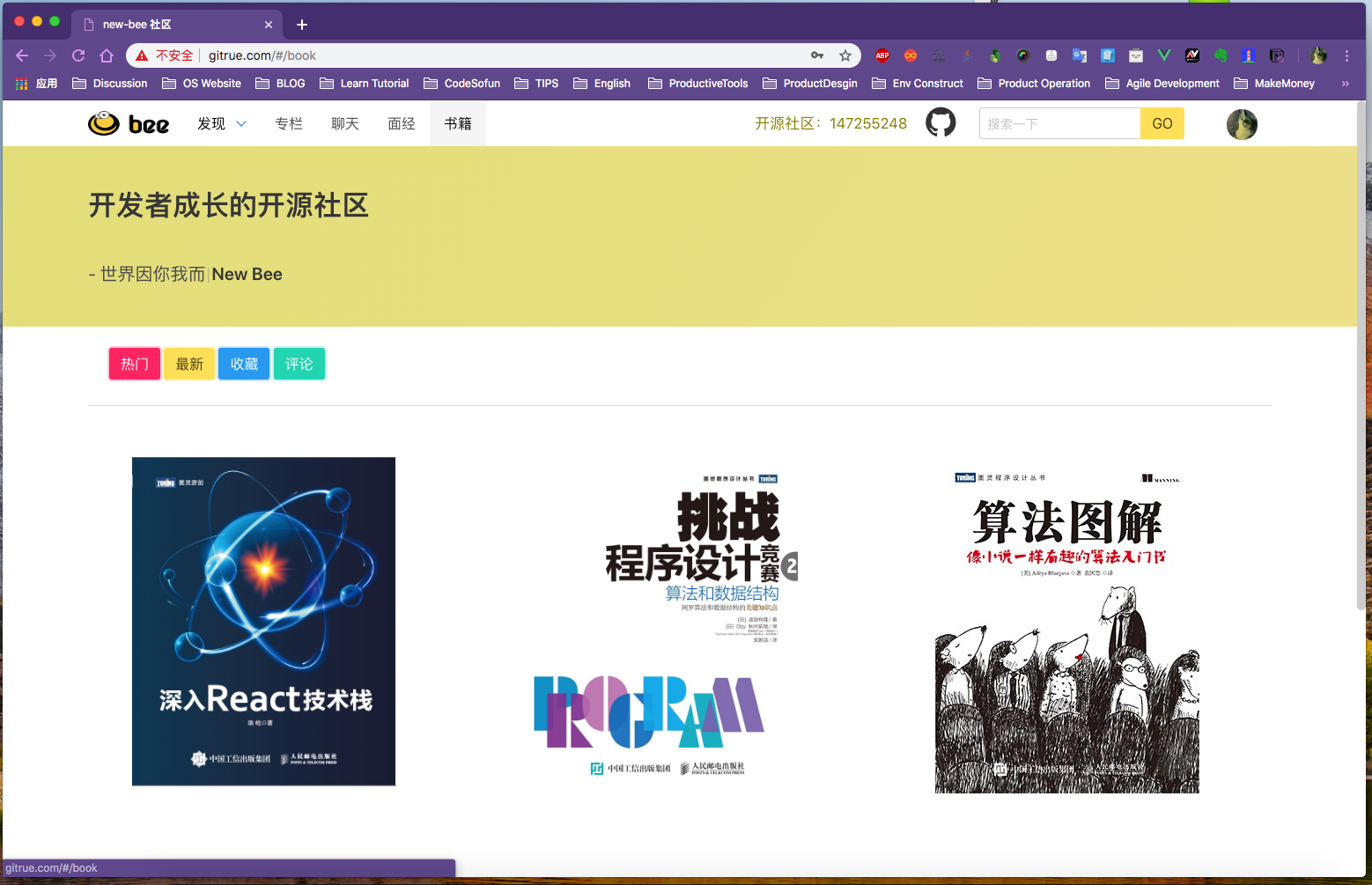
Task: Bookmark this page with the star
Action: coord(845,55)
